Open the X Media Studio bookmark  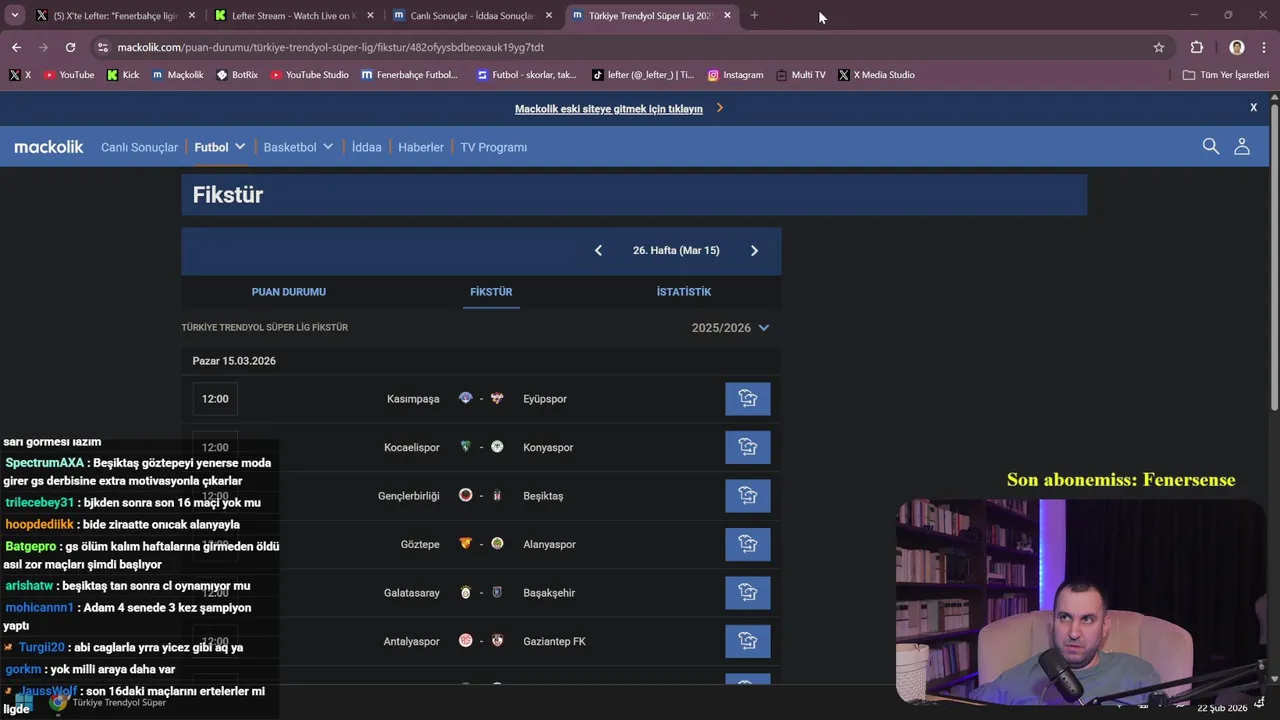tap(876, 75)
